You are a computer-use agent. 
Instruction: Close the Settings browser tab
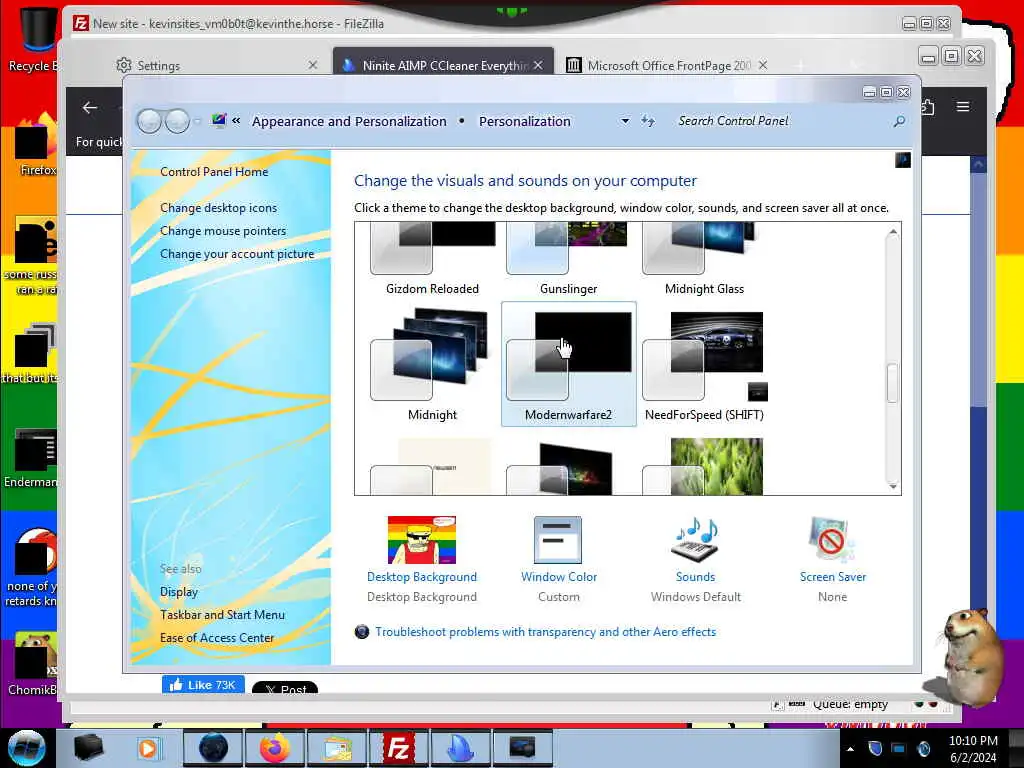pos(313,65)
